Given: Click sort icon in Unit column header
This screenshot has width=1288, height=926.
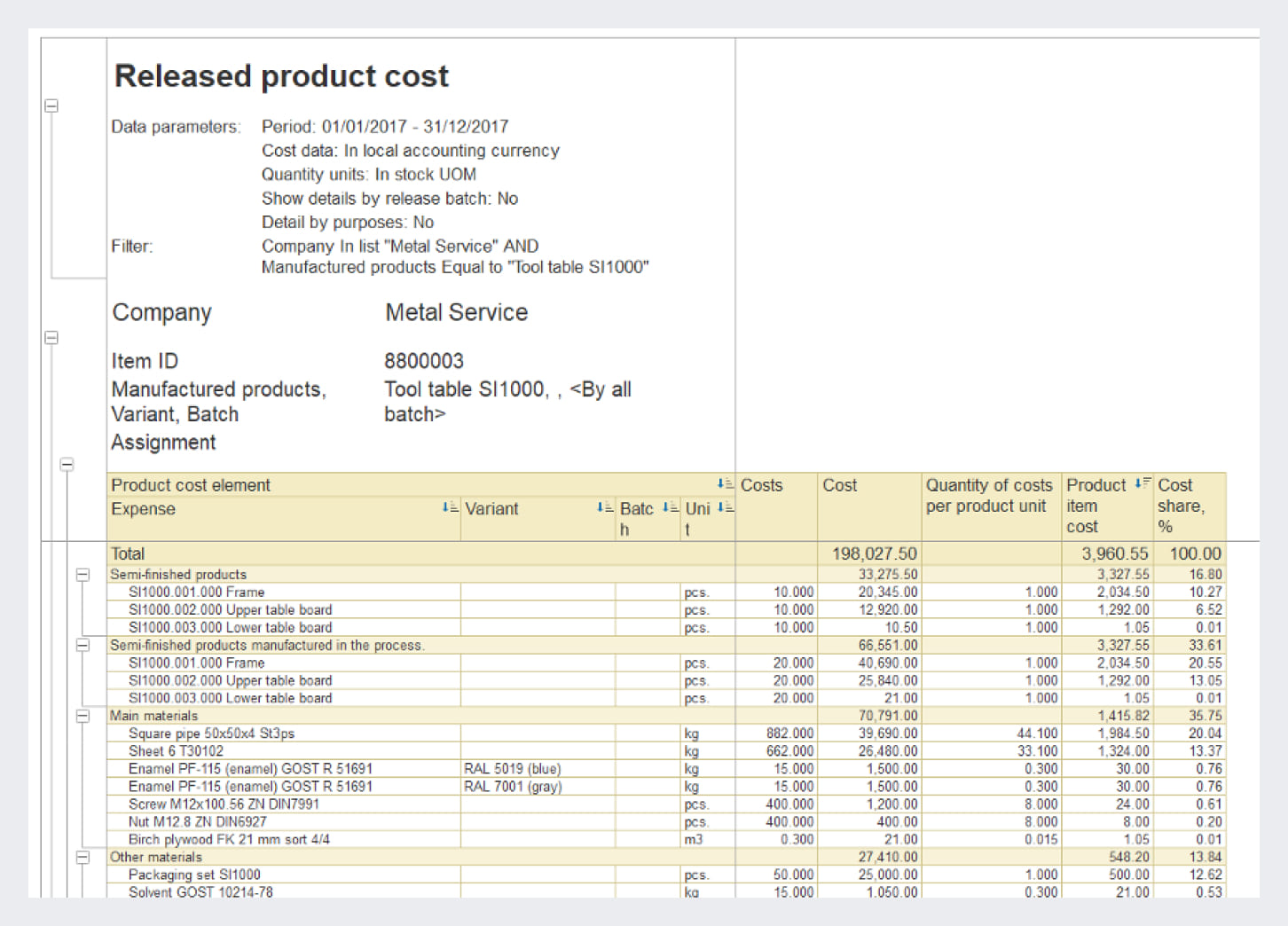Looking at the screenshot, I should (725, 507).
